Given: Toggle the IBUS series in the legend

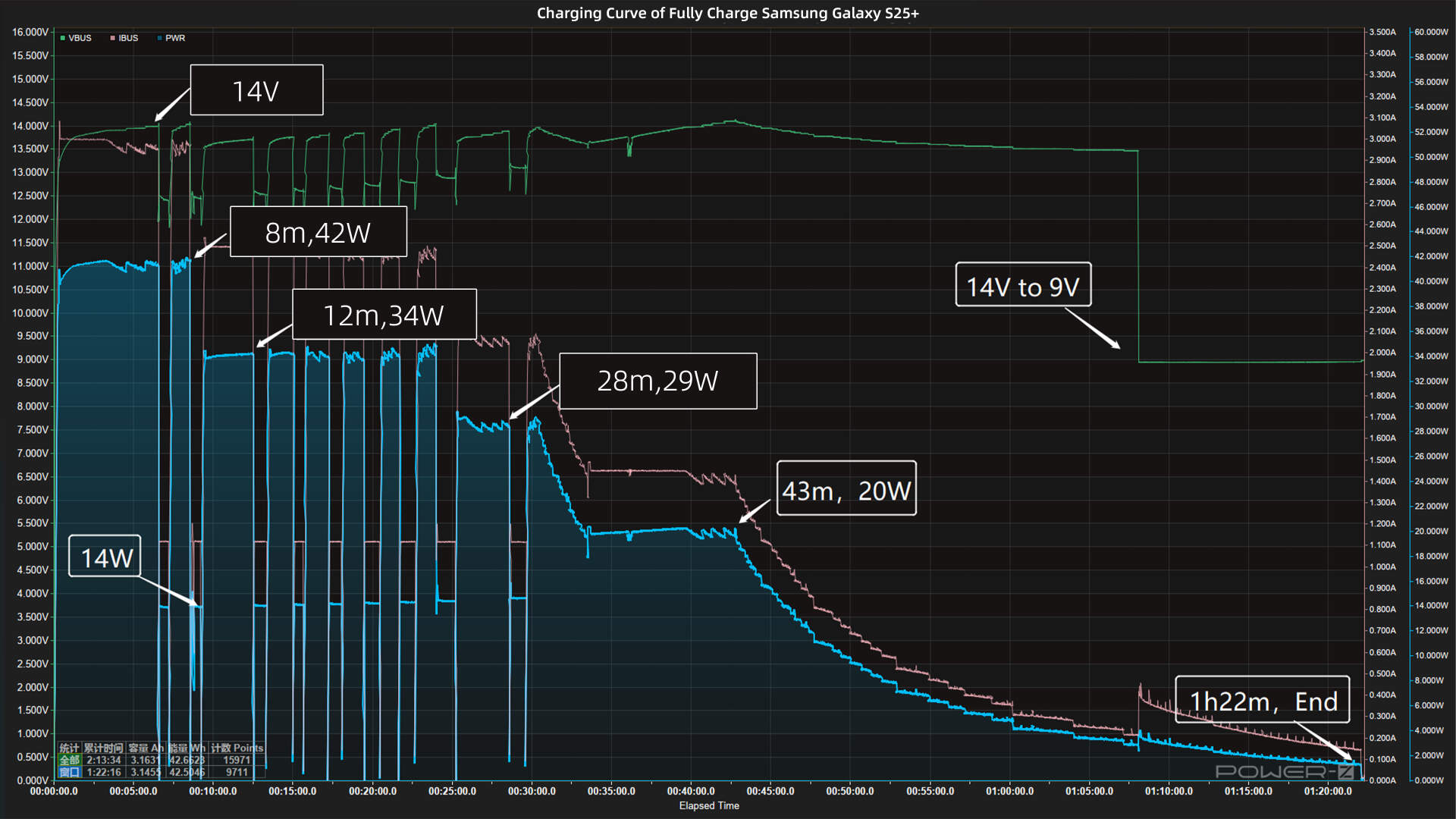Looking at the screenshot, I should pyautogui.click(x=124, y=38).
